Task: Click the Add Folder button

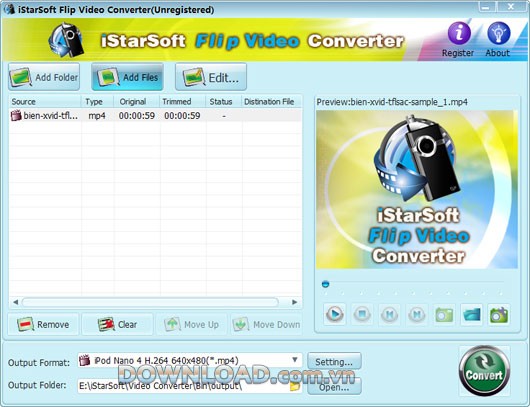Action: [x=44, y=77]
